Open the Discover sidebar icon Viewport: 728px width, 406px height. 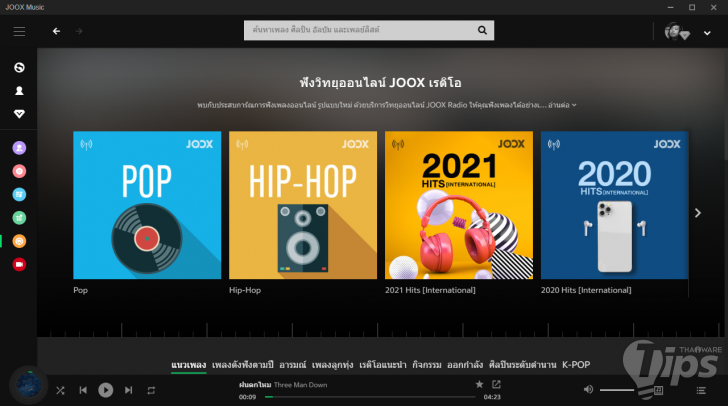19,67
